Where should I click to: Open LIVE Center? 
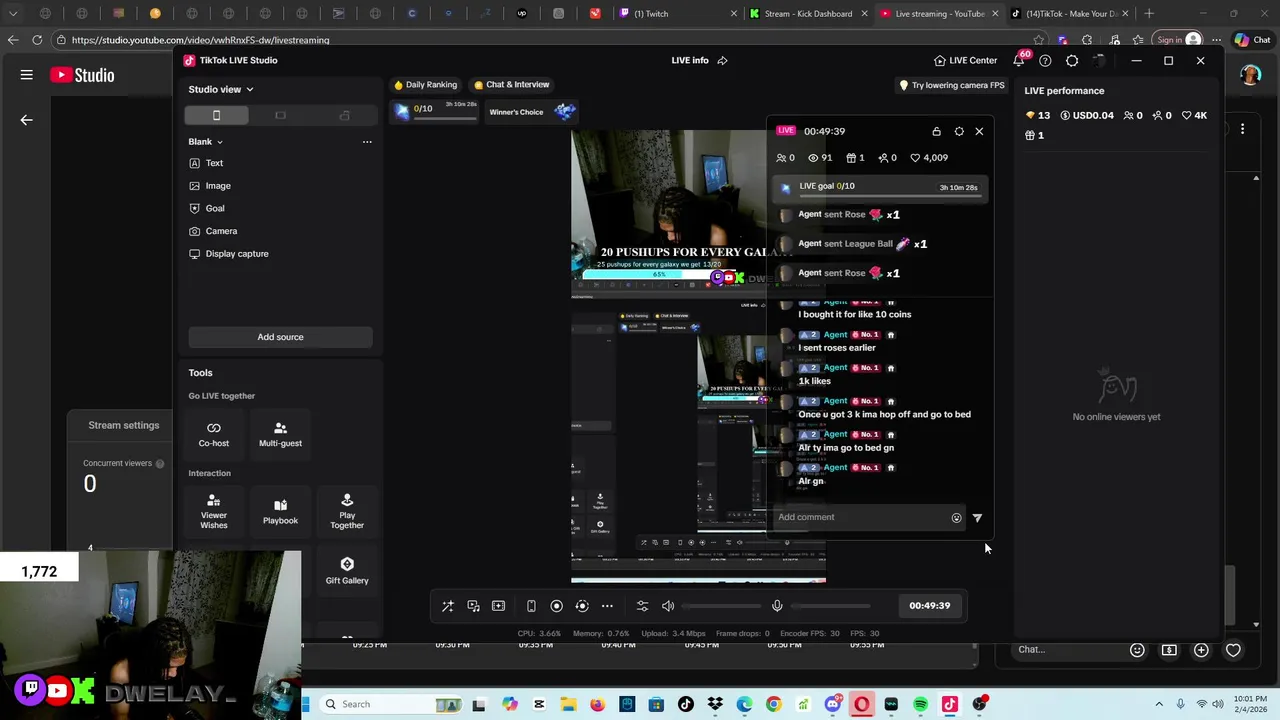[966, 60]
